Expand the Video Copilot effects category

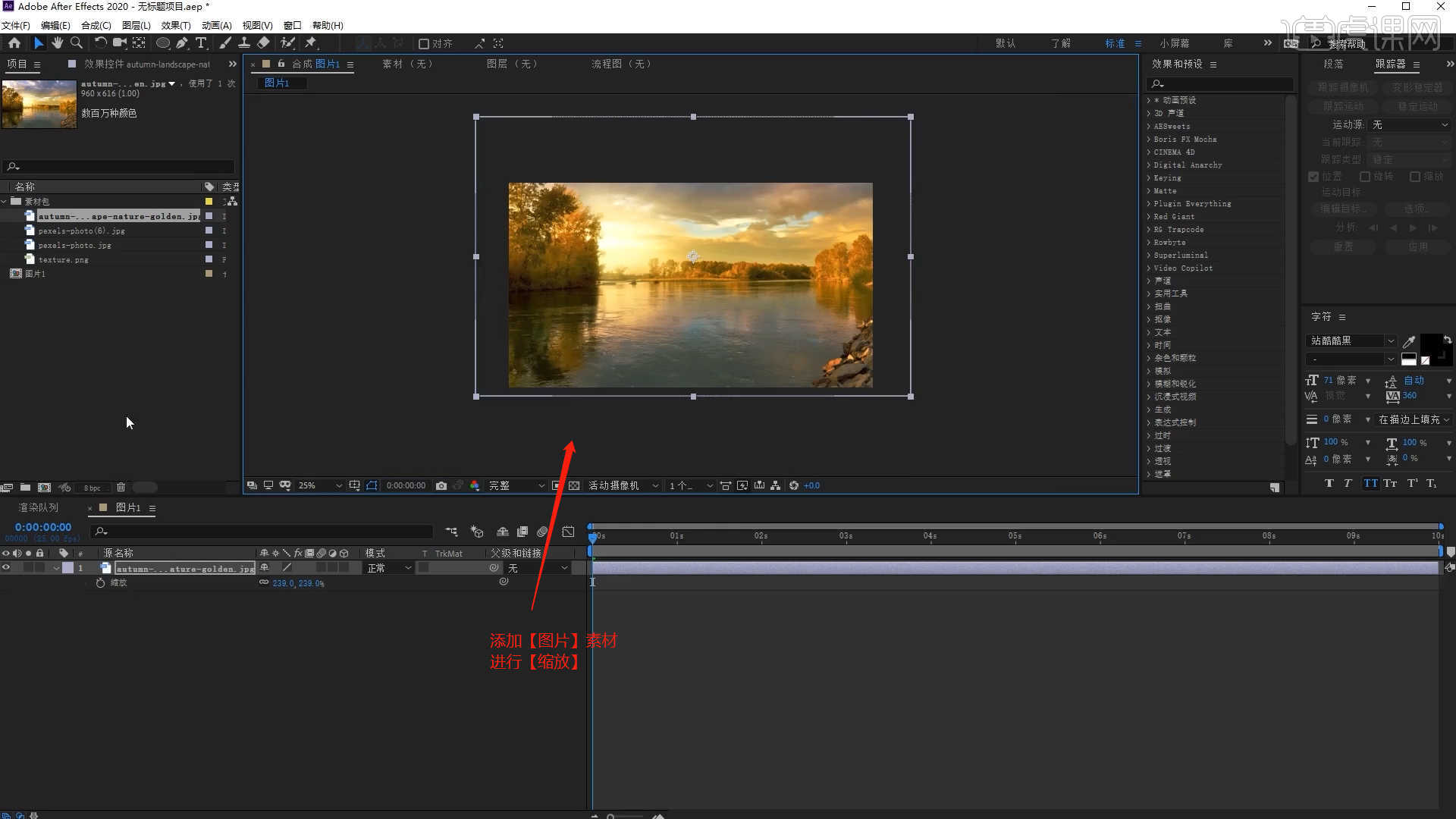(x=1149, y=268)
